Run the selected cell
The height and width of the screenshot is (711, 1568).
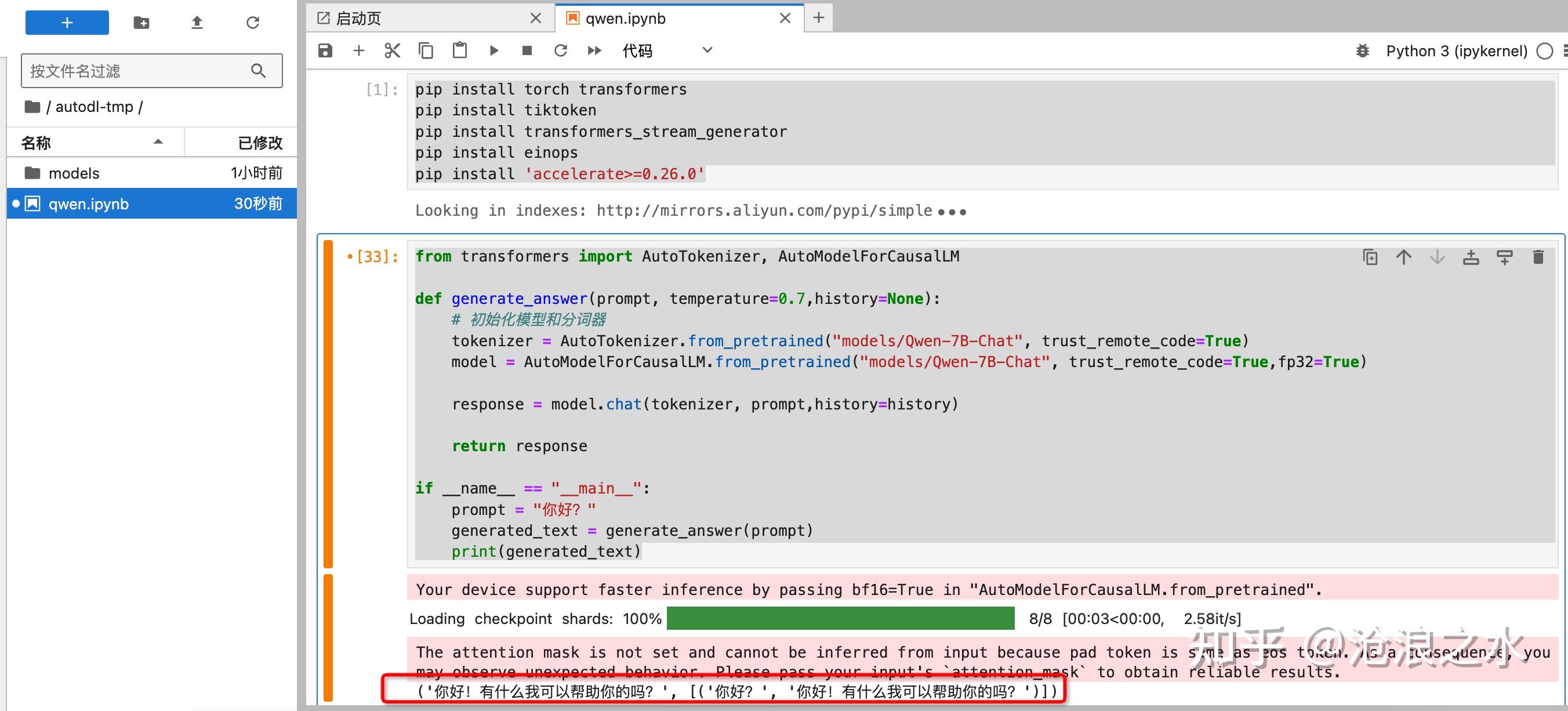pos(493,50)
